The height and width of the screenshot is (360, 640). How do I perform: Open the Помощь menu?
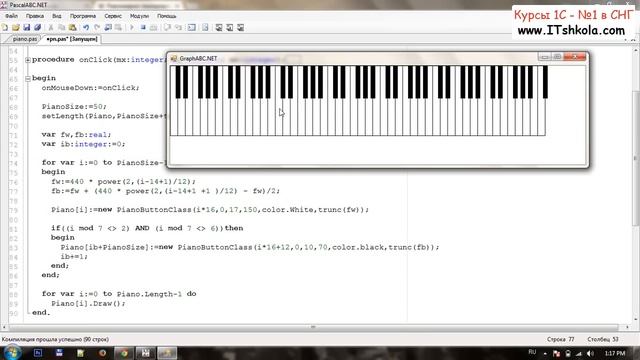[167, 16]
